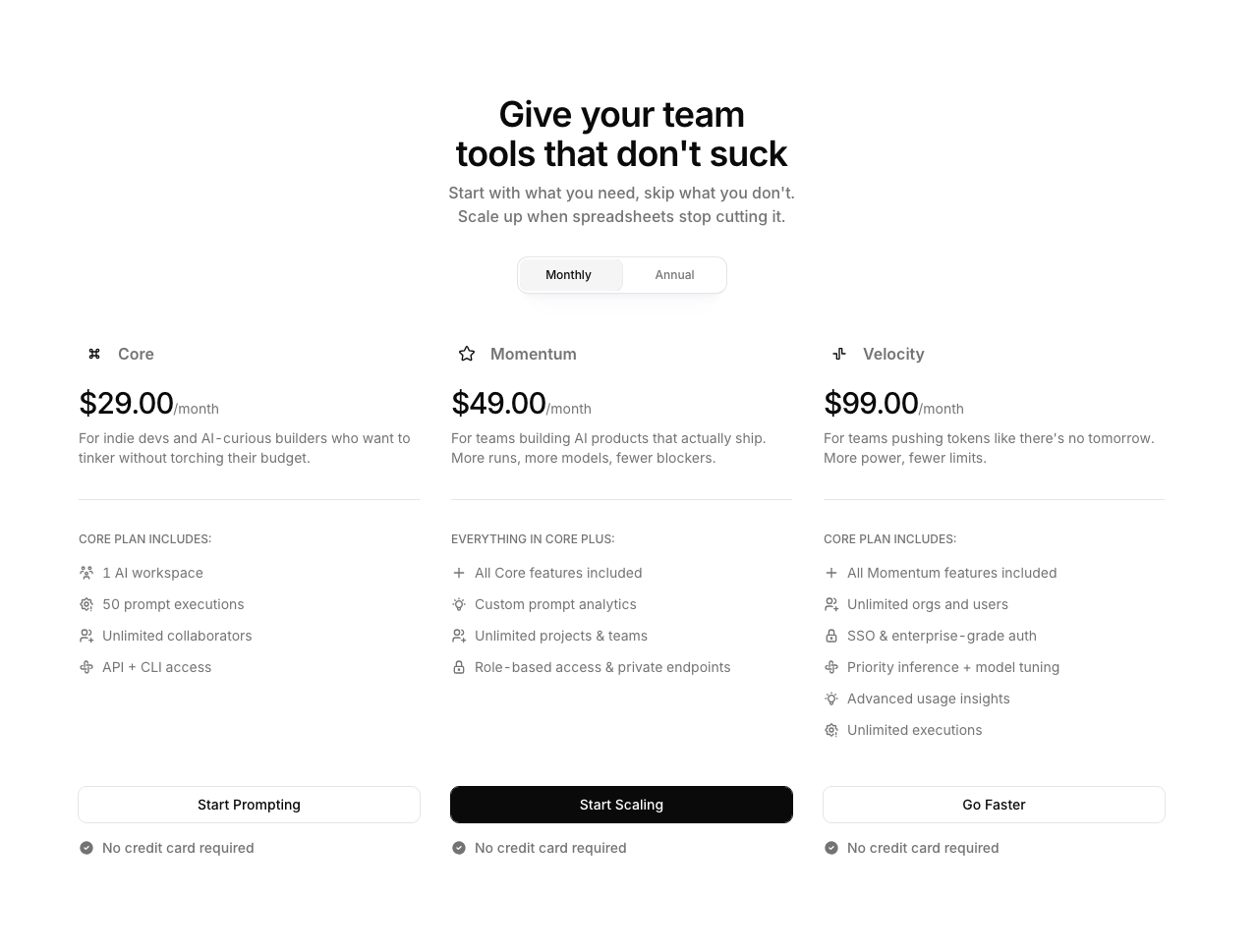Click lock icon beside SSO enterprise-grade auth

point(831,636)
